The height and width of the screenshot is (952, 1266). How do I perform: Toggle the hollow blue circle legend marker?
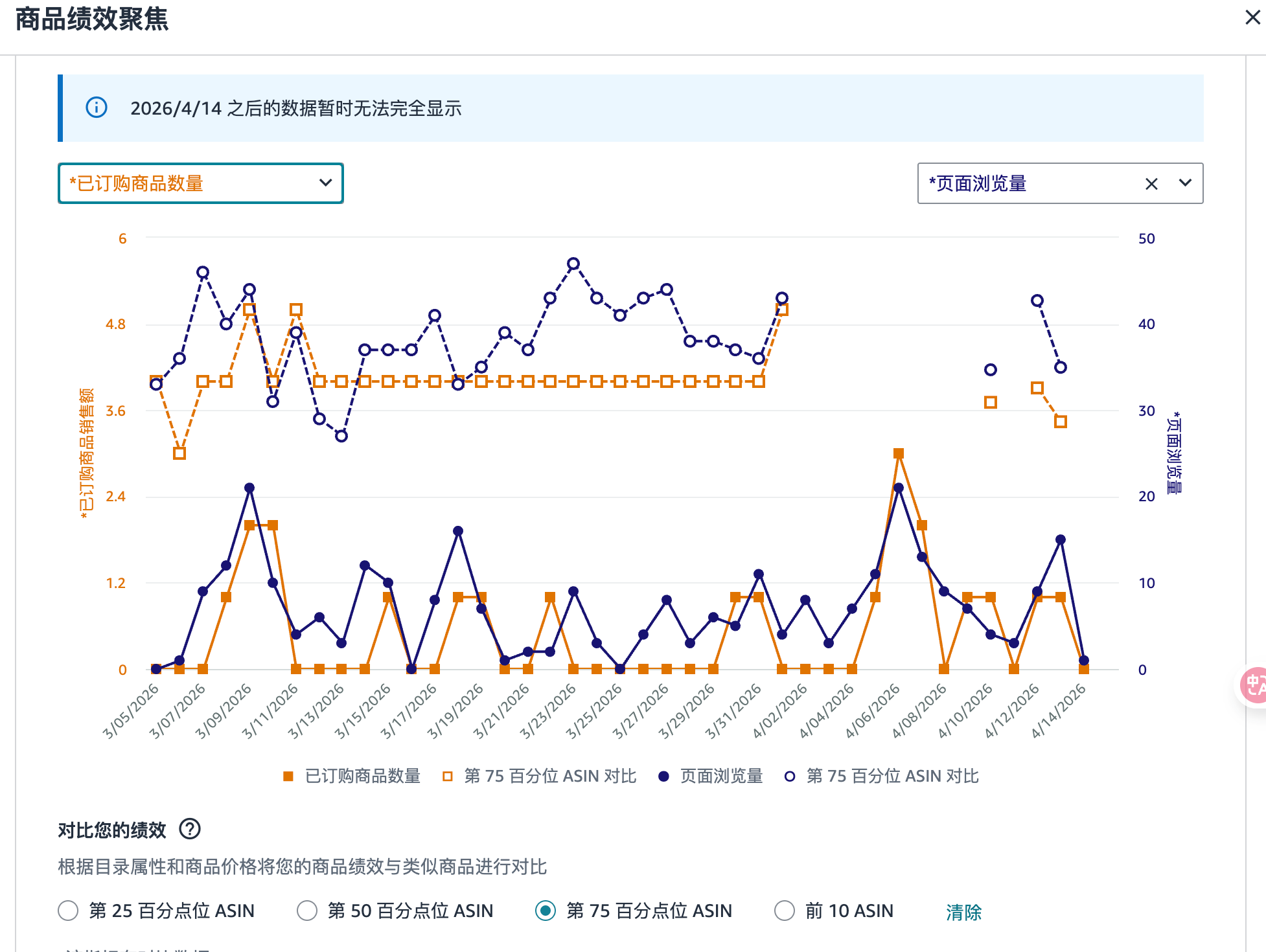[789, 776]
